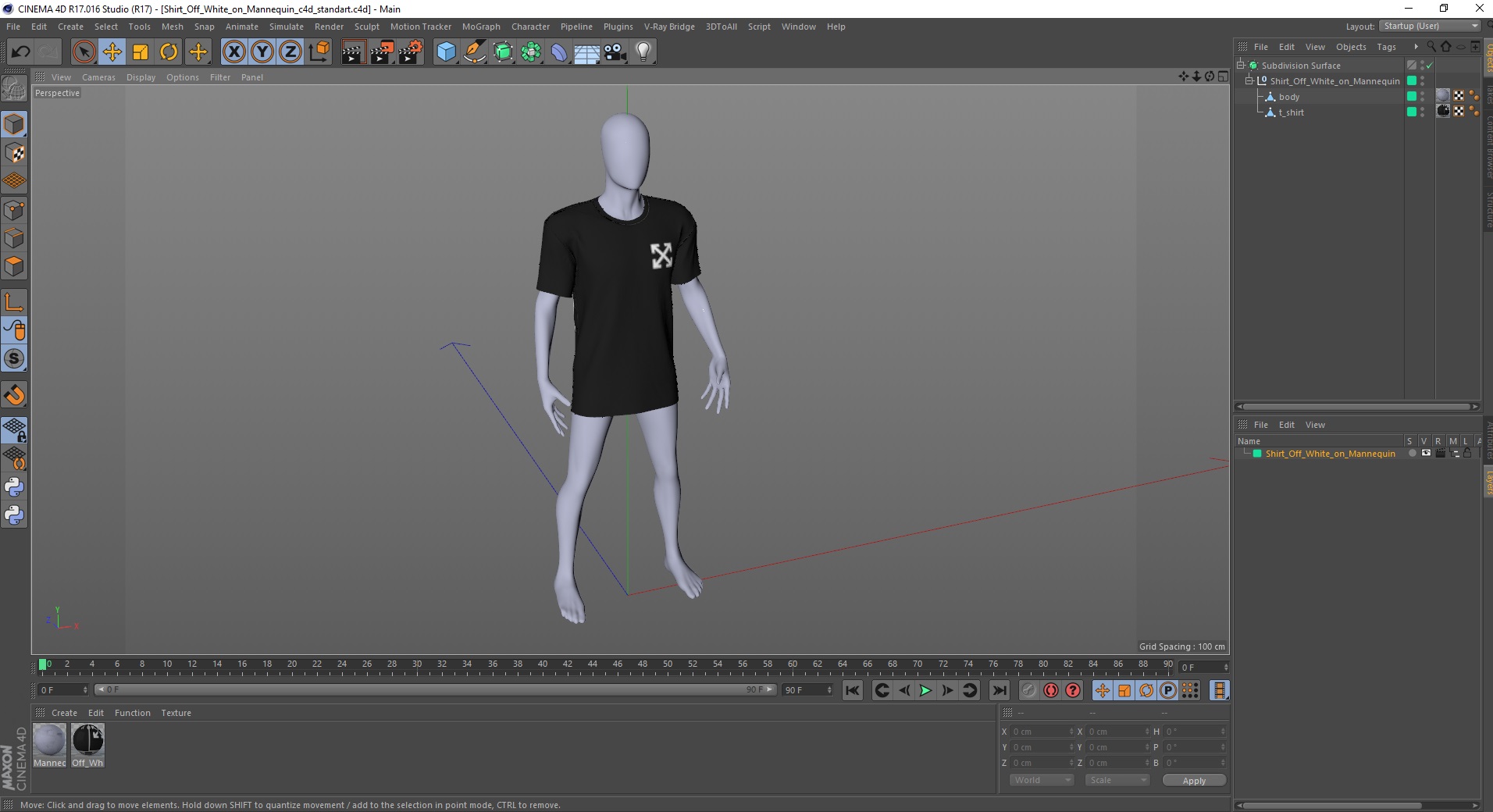The height and width of the screenshot is (812, 1493).
Task: Toggle visibility dots for t_shirt object
Action: (1423, 112)
